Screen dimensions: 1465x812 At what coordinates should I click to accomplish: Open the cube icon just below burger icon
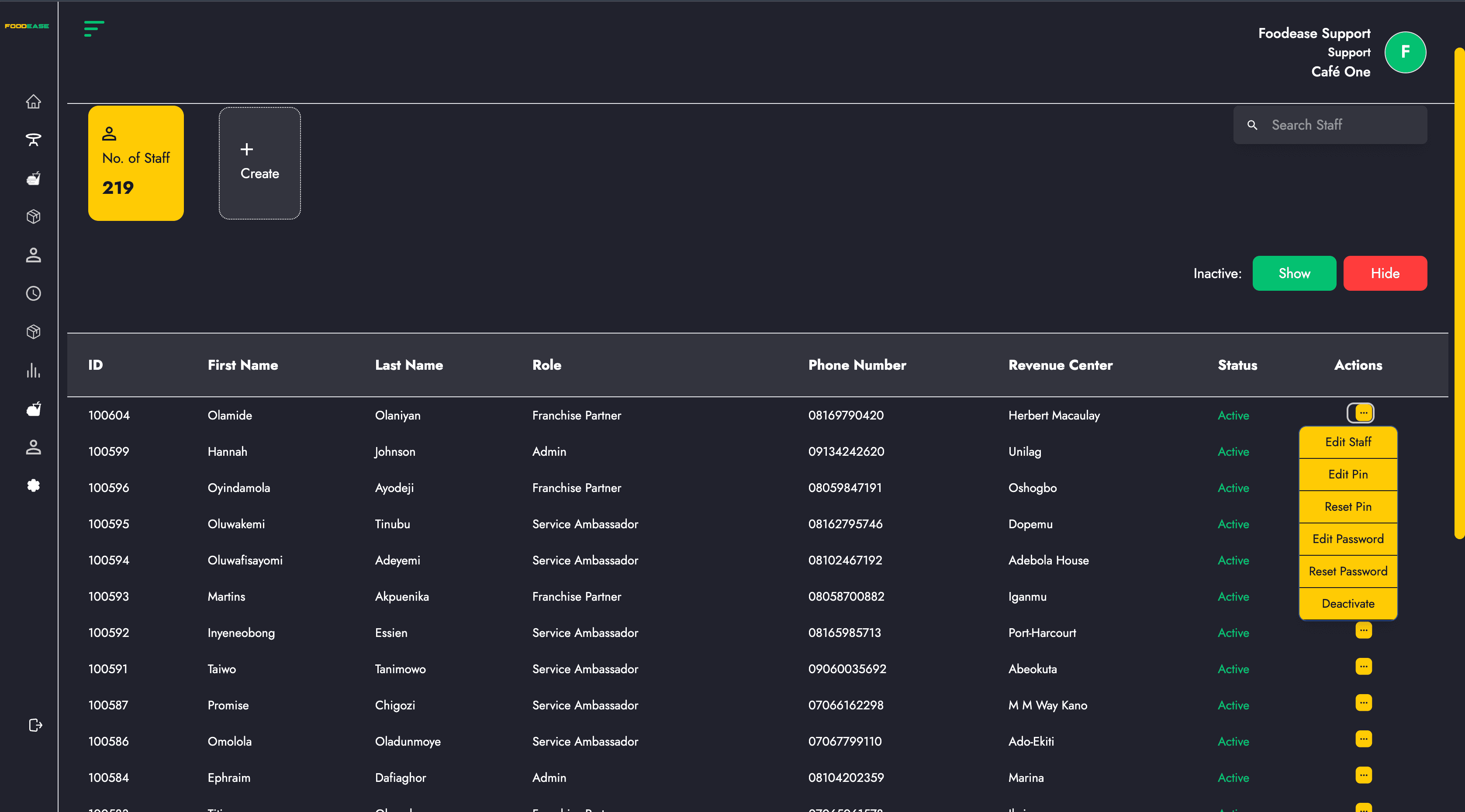(x=34, y=217)
